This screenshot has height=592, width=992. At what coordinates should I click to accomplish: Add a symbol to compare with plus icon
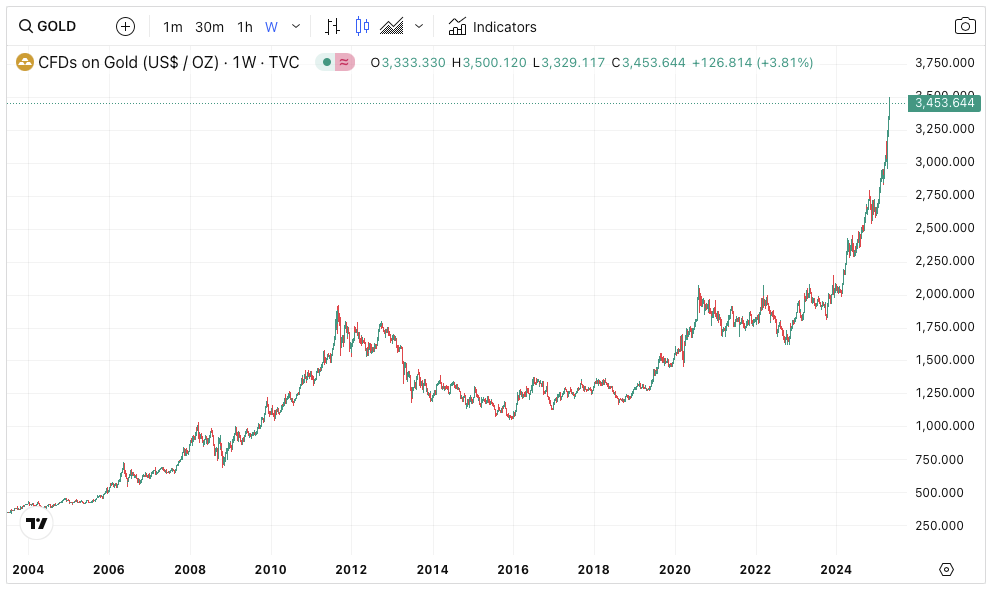pos(125,26)
